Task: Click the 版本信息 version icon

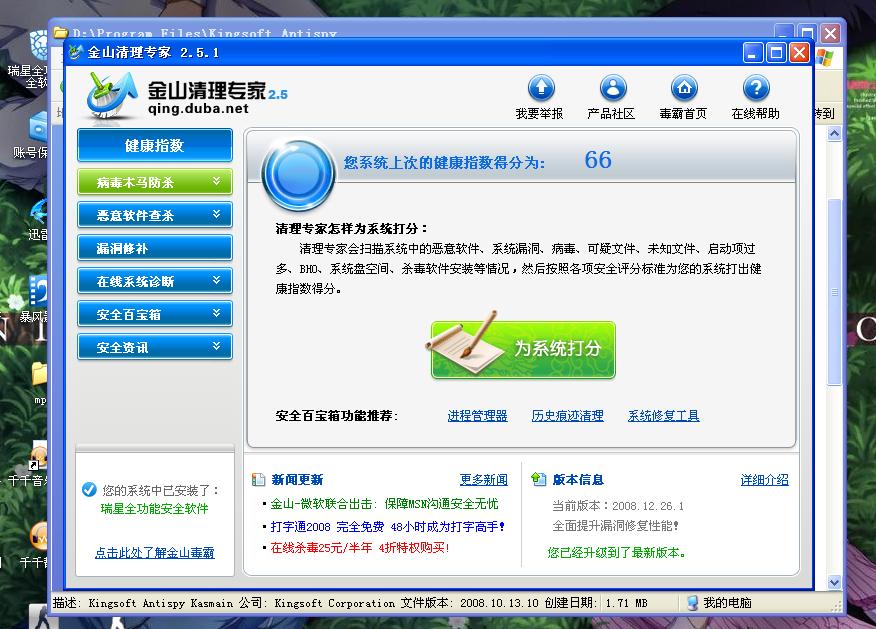Action: (538, 479)
